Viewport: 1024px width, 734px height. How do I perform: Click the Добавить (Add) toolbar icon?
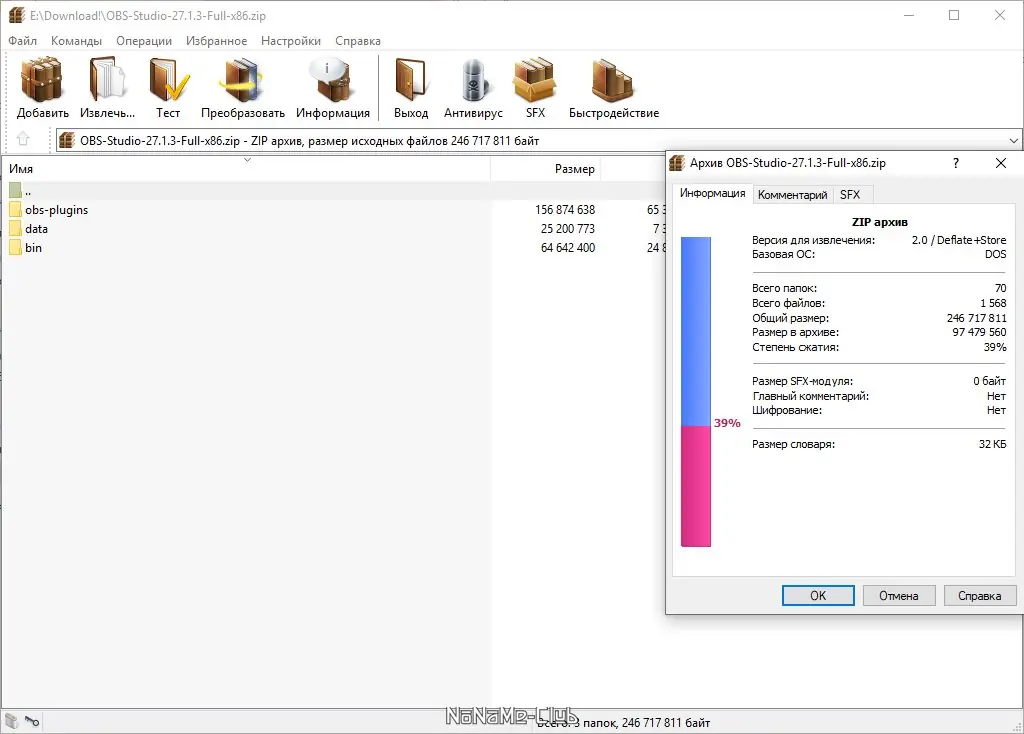tap(42, 88)
